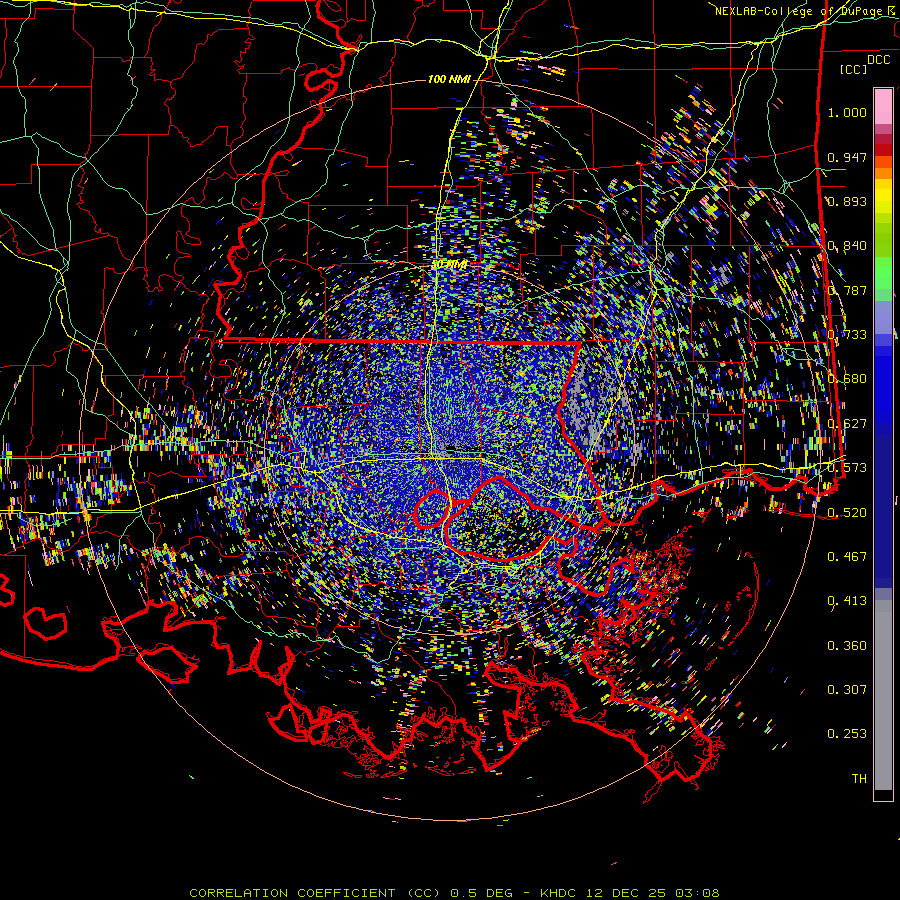This screenshot has height=900, width=900.
Task: Select the 0.413 legend value
Action: coord(847,601)
